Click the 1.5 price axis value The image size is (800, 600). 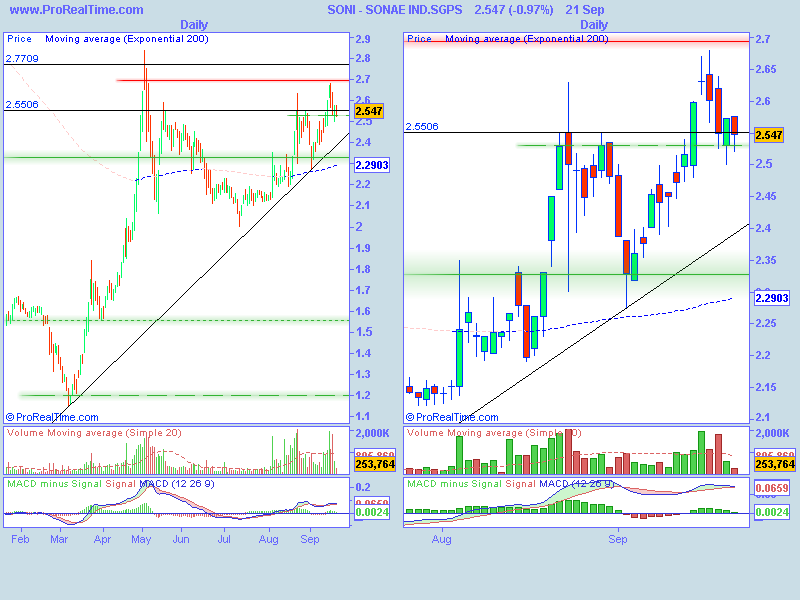coord(363,332)
